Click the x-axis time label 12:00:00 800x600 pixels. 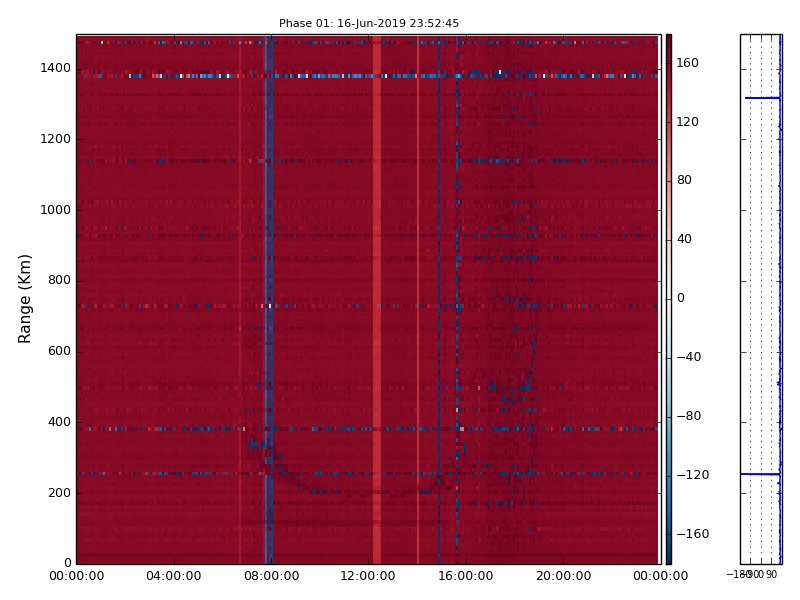point(367,576)
